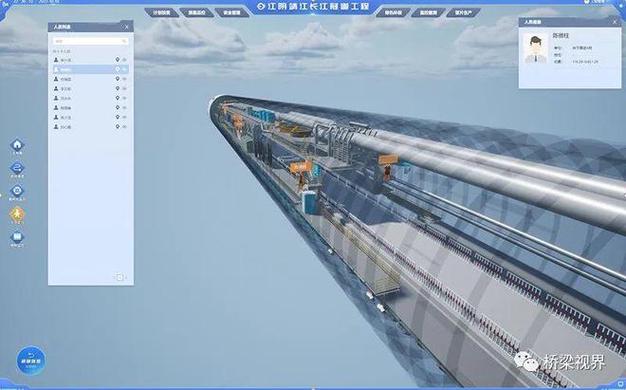Select the seventh person in the list
This screenshot has width=626, height=390.
tap(91, 117)
